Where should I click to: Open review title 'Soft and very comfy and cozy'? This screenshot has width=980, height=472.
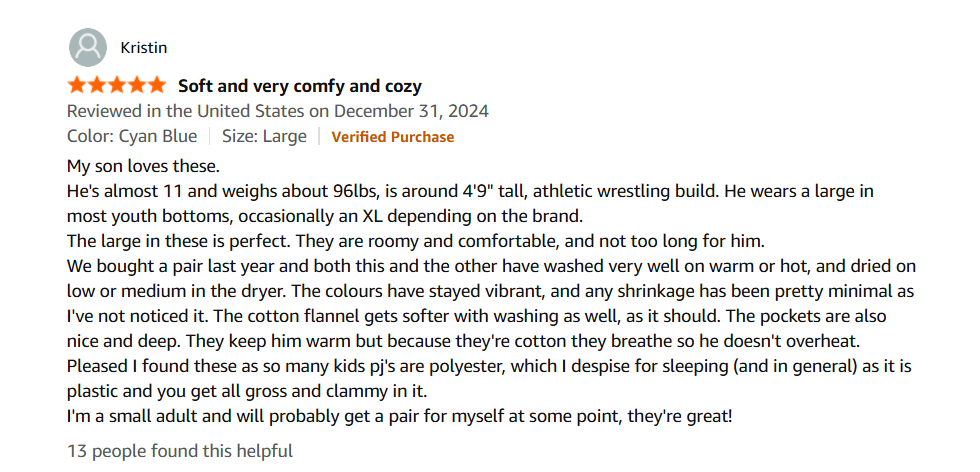300,86
